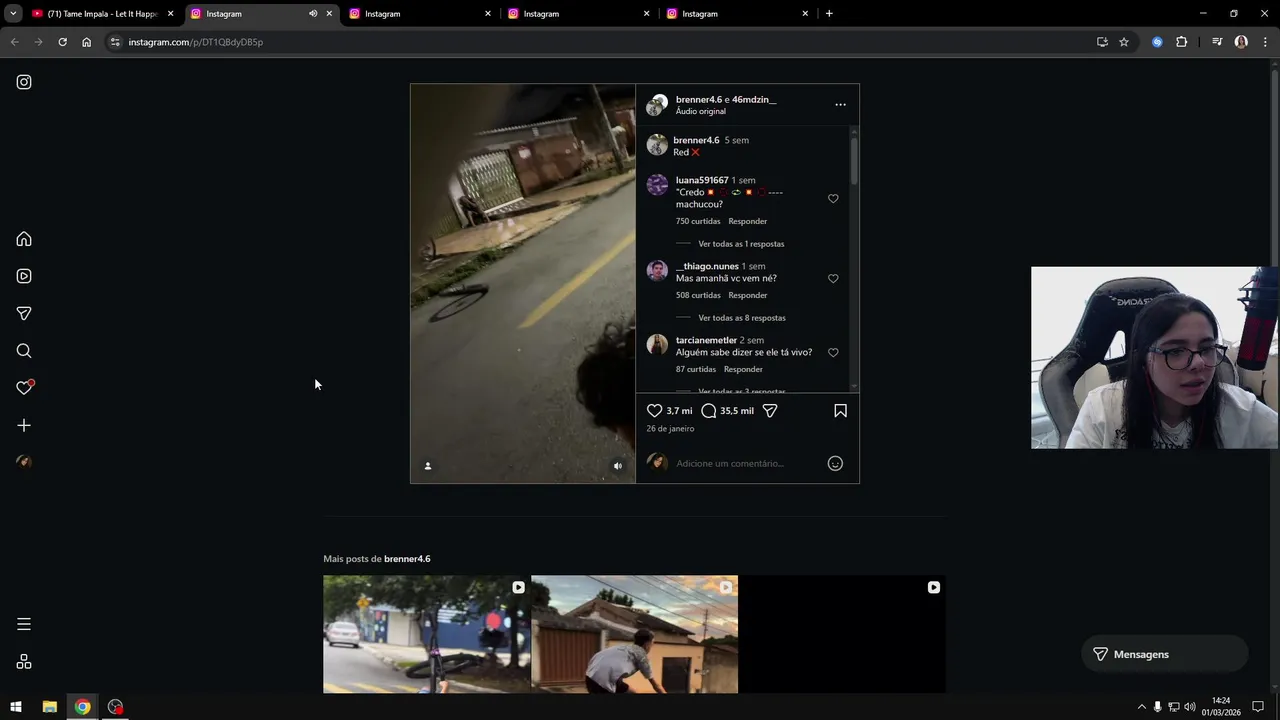This screenshot has height=720, width=1280.
Task: Open Instagram home via logo icon
Action: point(24,82)
